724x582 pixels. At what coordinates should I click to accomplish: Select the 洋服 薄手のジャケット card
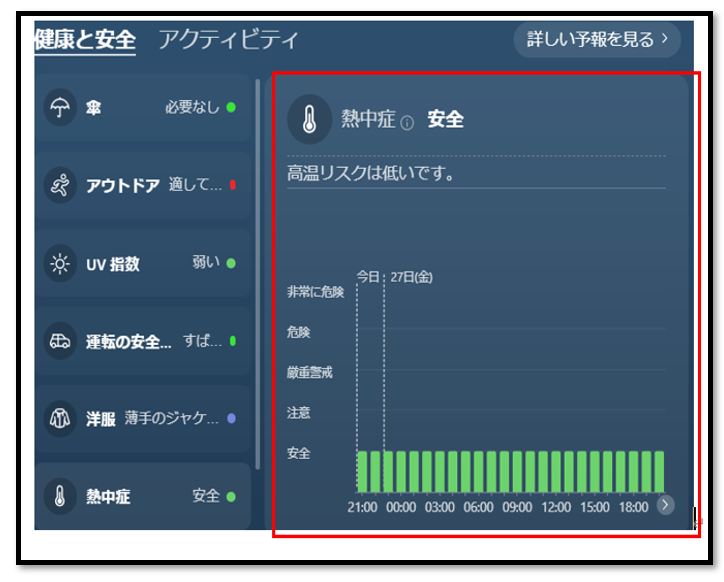(x=143, y=419)
